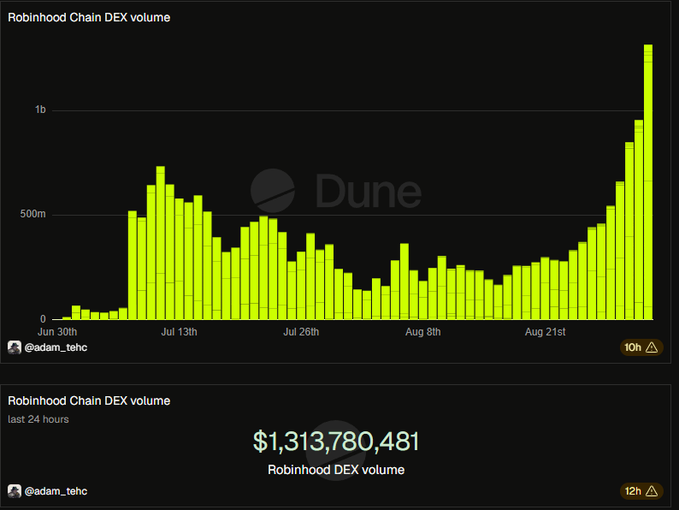Select the highest July peak bar

(160, 243)
